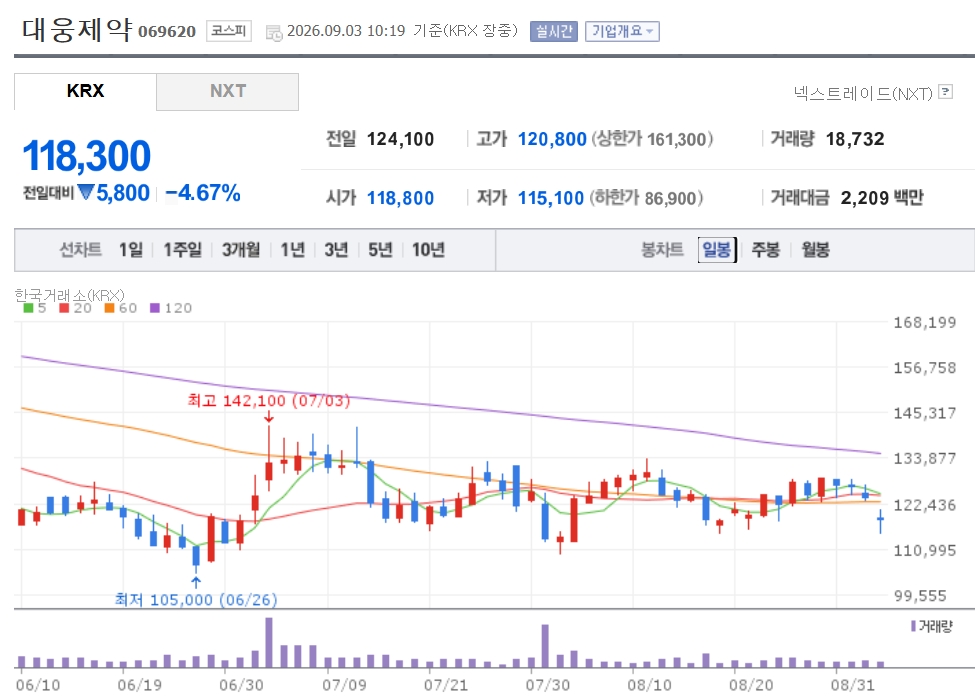Image resolution: width=975 pixels, height=698 pixels.
Task: Click the NXT help question-mark icon
Action: [945, 92]
